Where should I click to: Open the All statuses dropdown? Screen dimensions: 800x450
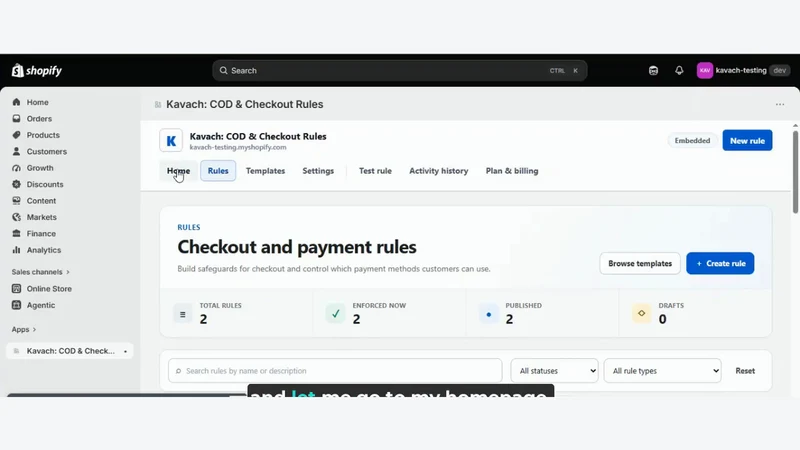[555, 371]
